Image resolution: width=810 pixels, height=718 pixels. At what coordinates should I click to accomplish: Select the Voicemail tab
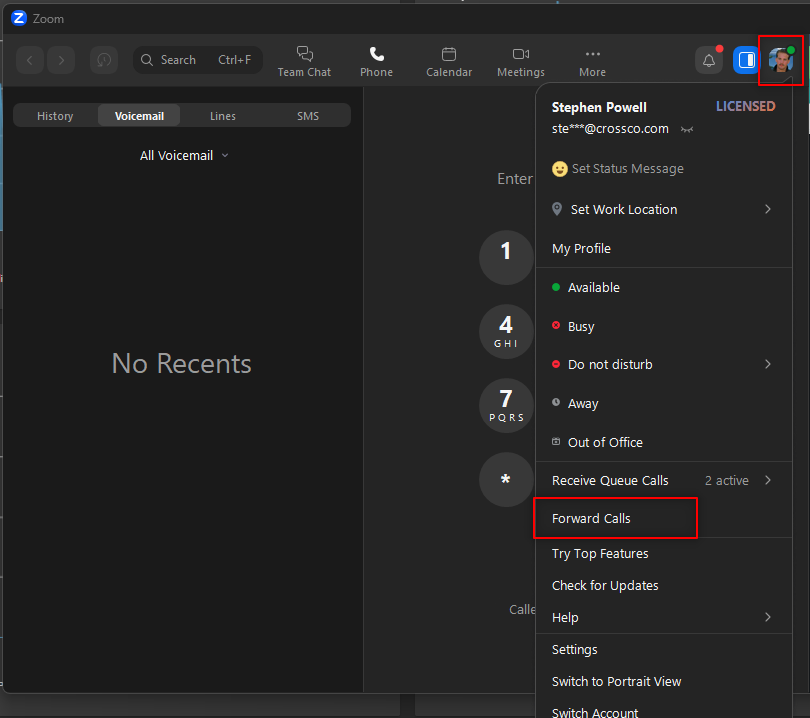point(139,116)
